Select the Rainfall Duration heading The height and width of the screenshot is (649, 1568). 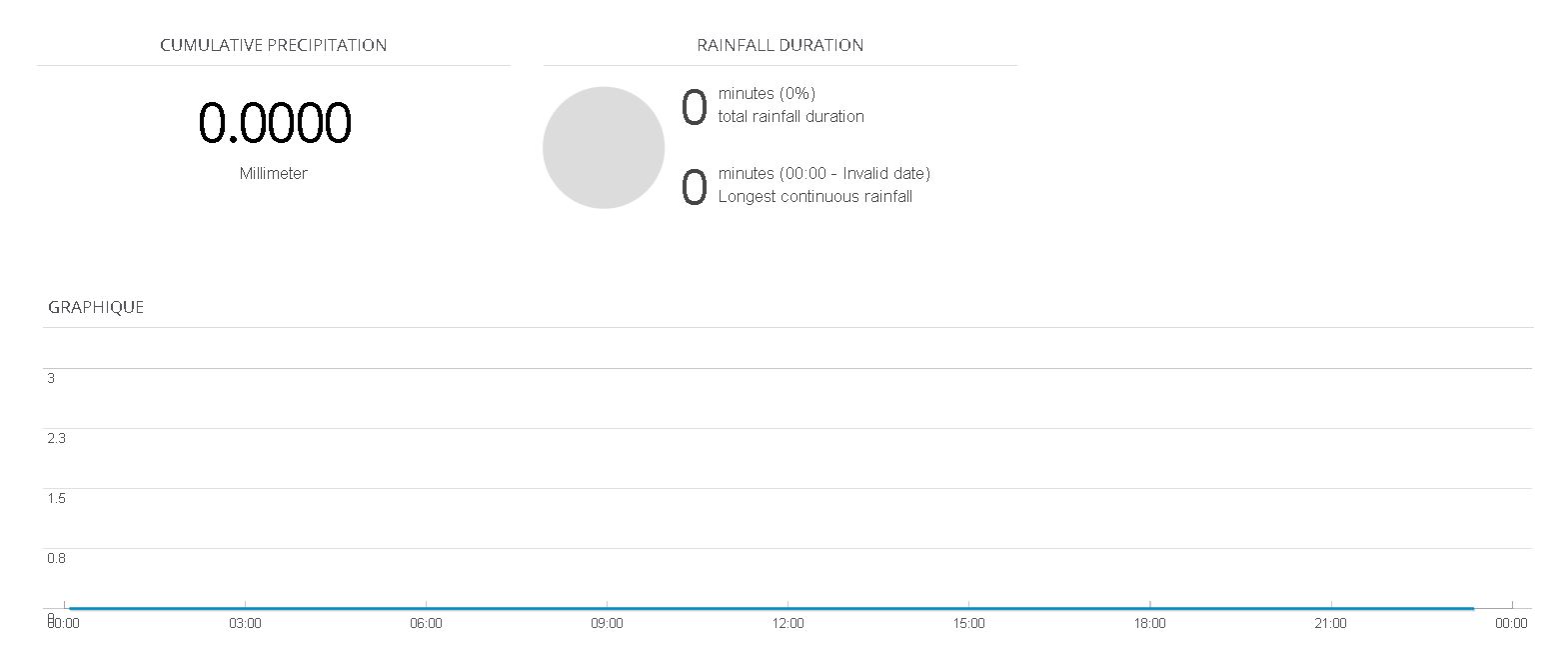tap(780, 45)
